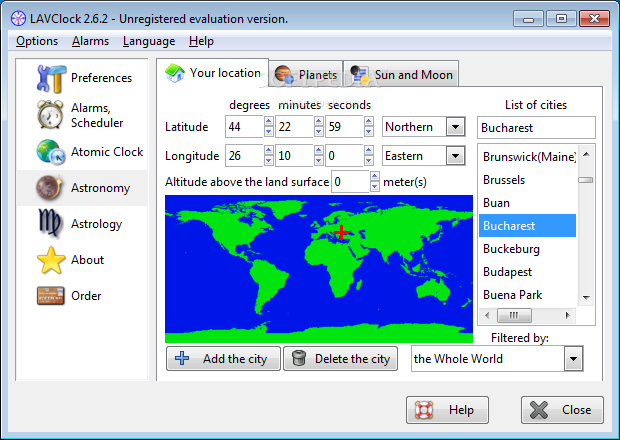Select Buckeburg in the city list

coord(527,249)
